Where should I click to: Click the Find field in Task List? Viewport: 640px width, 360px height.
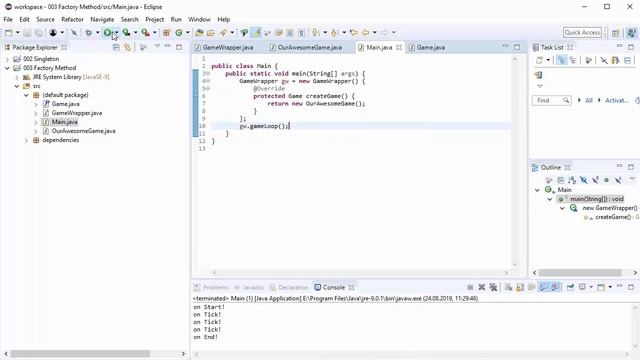[x=551, y=100]
